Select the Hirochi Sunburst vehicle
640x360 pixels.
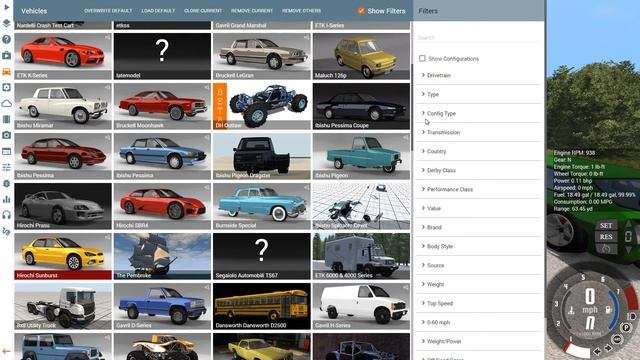click(63, 256)
